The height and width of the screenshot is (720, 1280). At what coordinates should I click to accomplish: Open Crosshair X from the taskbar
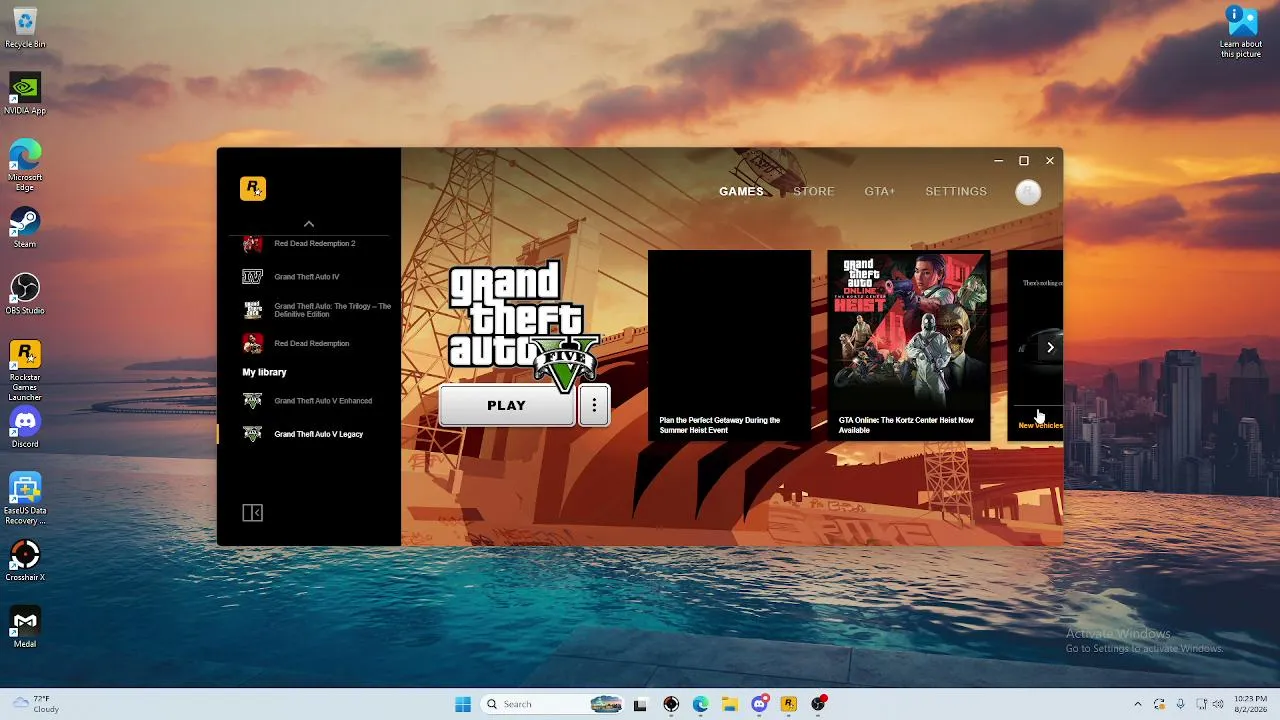click(x=671, y=704)
